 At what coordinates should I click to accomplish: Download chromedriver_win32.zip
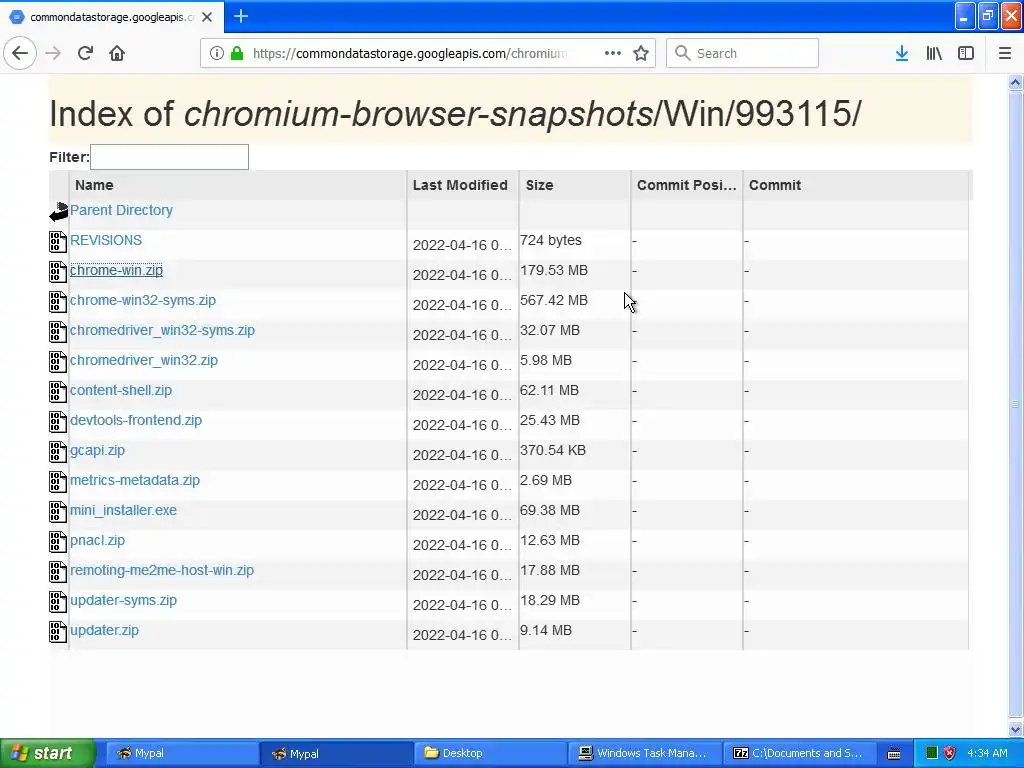click(x=144, y=360)
